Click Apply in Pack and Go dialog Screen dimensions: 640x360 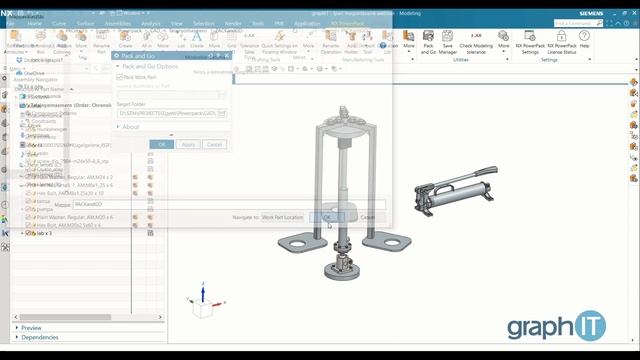coord(188,144)
